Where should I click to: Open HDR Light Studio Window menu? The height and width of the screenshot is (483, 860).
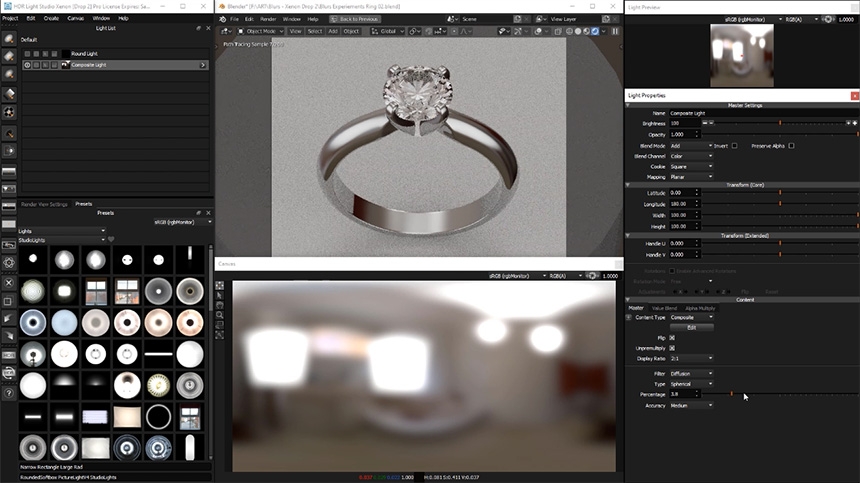101,18
